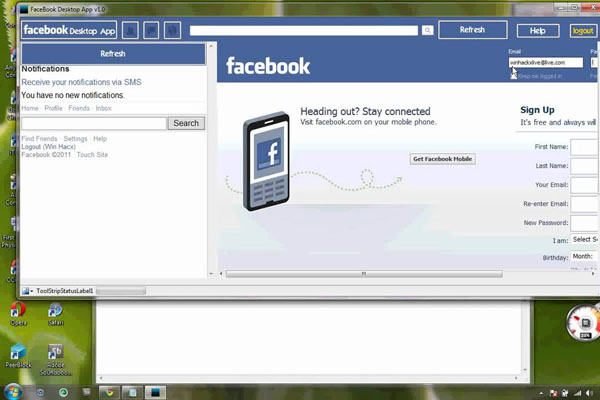The height and width of the screenshot is (400, 600).
Task: Click the Find Friends link
Action: tap(39, 139)
